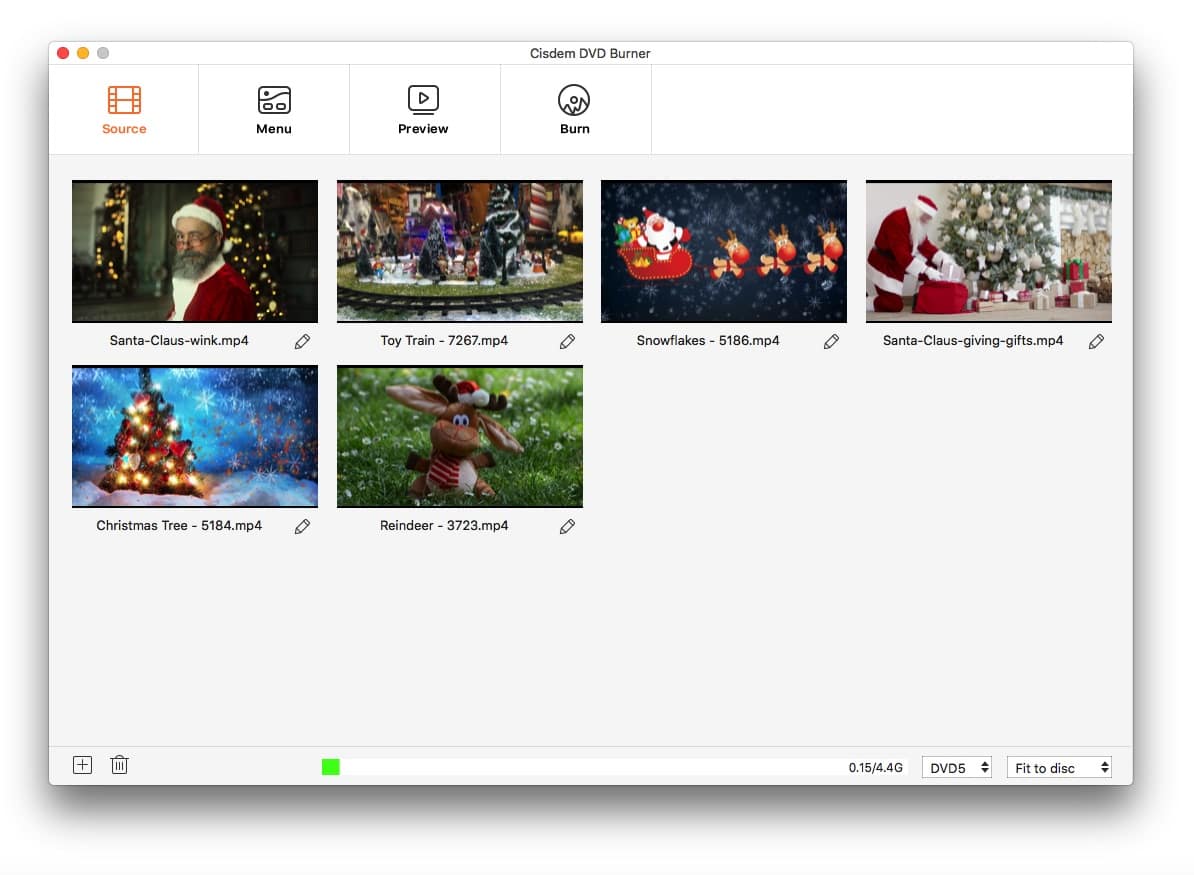The height and width of the screenshot is (875, 1194).
Task: Select the Source tab icon
Action: tap(124, 98)
